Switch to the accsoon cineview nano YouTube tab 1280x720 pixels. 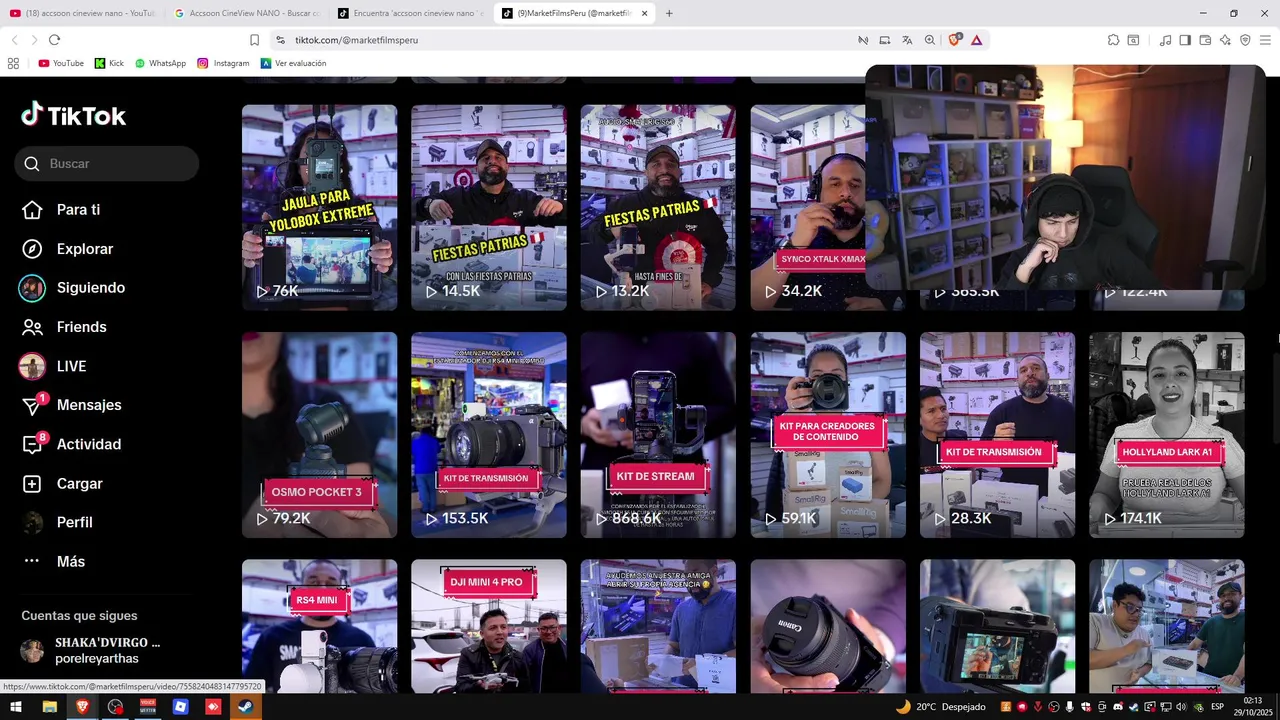coord(82,13)
